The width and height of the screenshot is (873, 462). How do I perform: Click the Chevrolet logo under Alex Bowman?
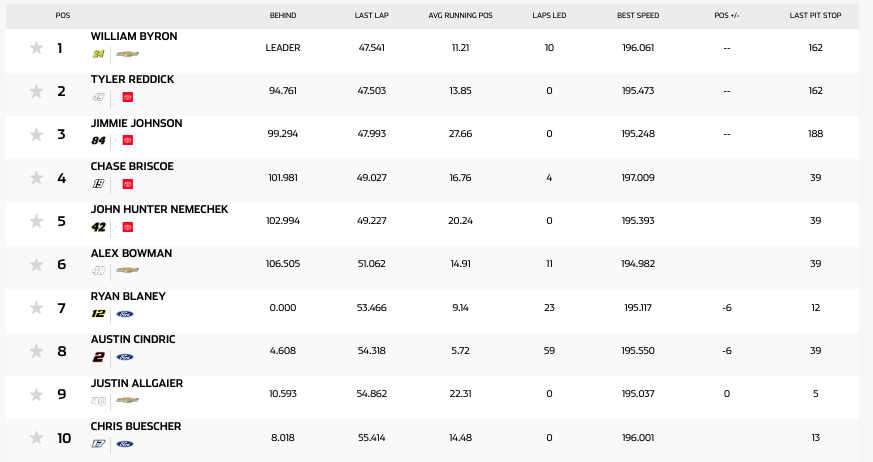coord(127,270)
